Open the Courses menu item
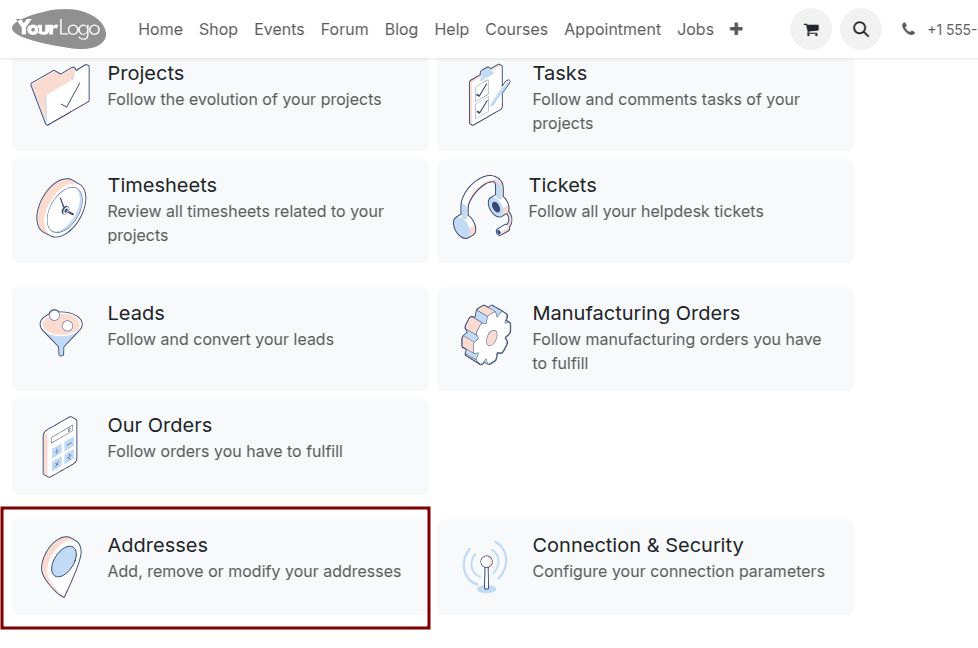Screen dimensions: 978x648 [516, 29]
